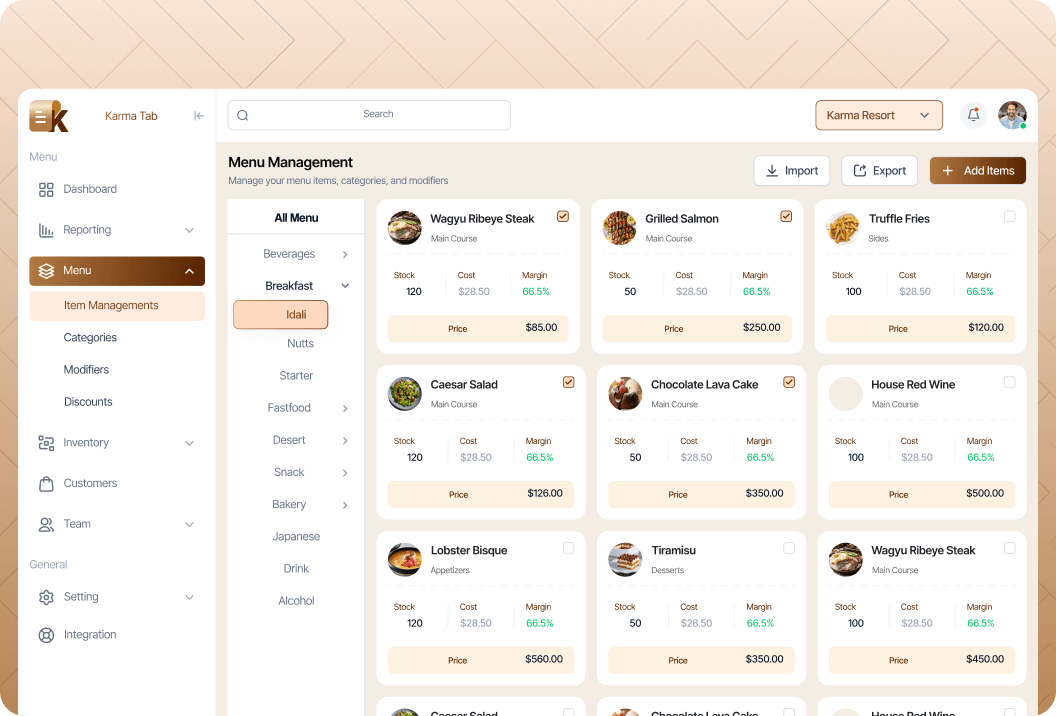
Task: Select the Idali subcategory
Action: coord(281,315)
